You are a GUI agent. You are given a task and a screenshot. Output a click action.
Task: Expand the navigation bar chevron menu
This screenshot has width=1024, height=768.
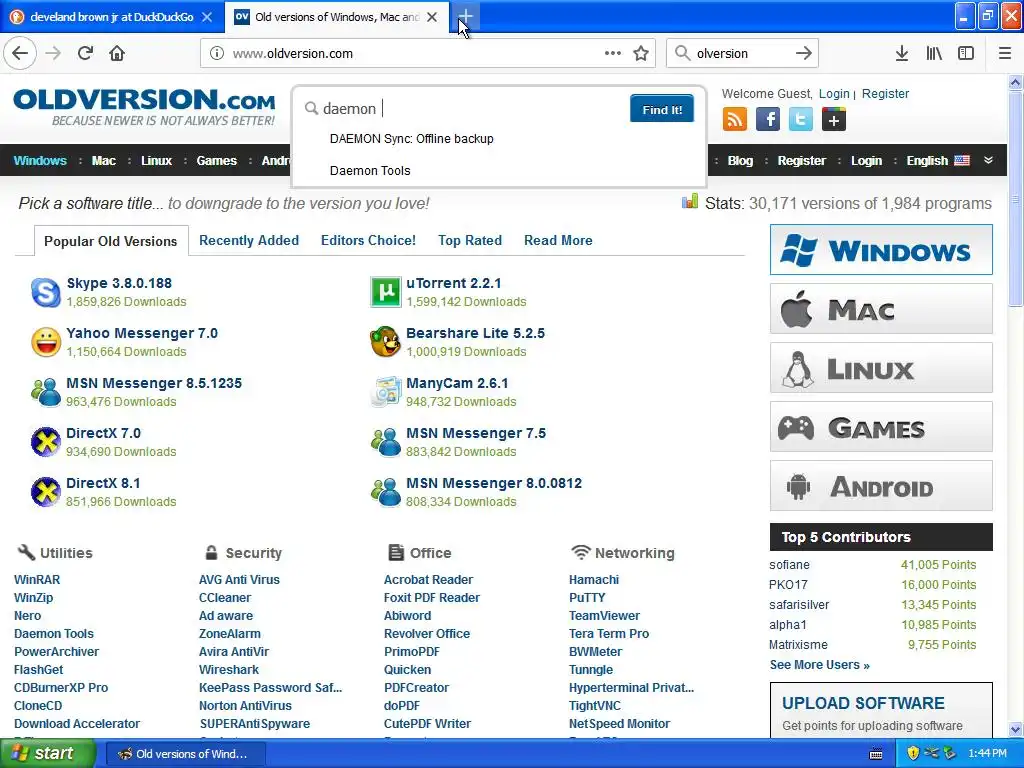click(989, 160)
